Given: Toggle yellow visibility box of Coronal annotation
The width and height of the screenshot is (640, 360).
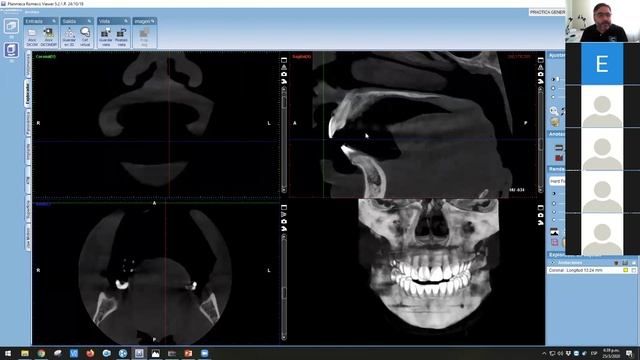Looking at the screenshot, I should [625, 270].
